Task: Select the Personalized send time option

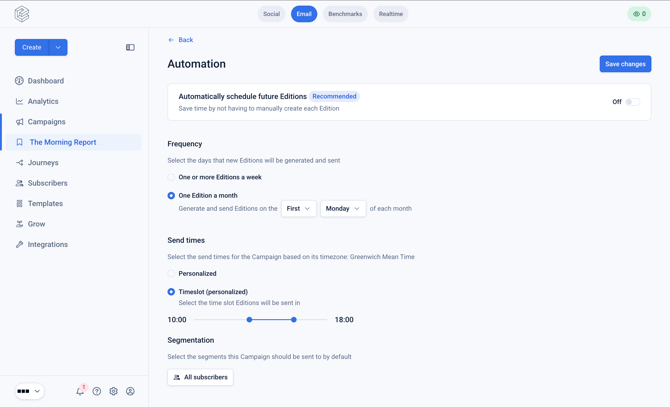Action: 171,273
